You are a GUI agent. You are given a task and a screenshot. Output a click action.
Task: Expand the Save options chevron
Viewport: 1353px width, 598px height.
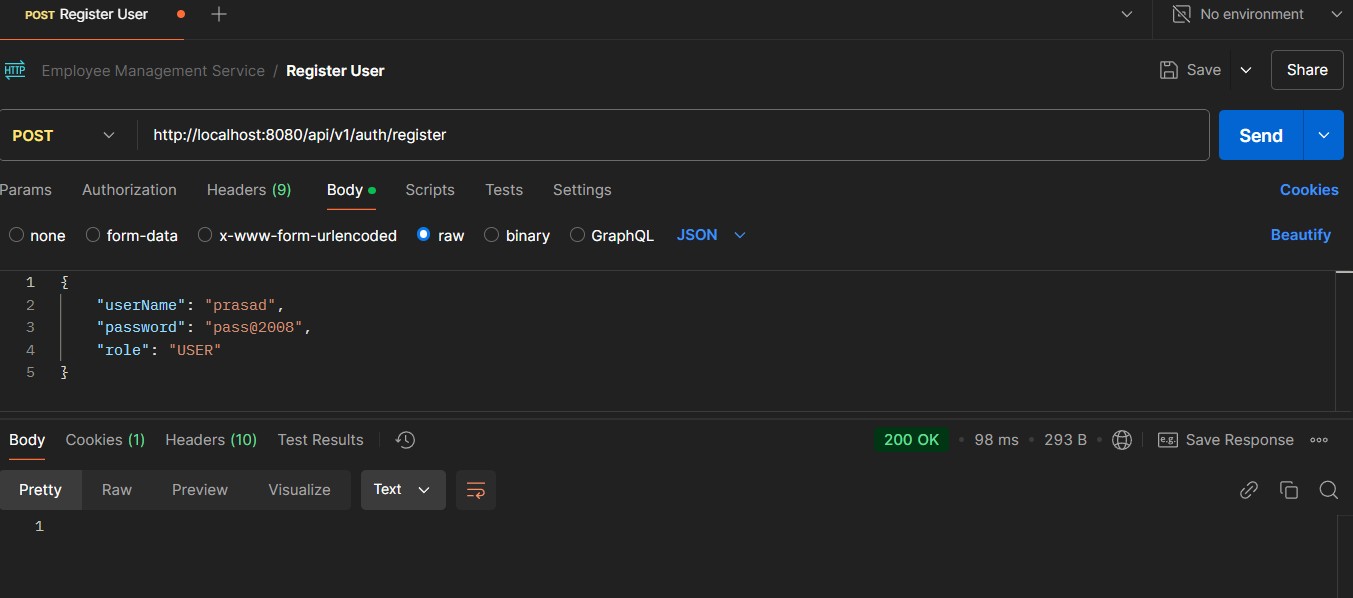click(1245, 70)
